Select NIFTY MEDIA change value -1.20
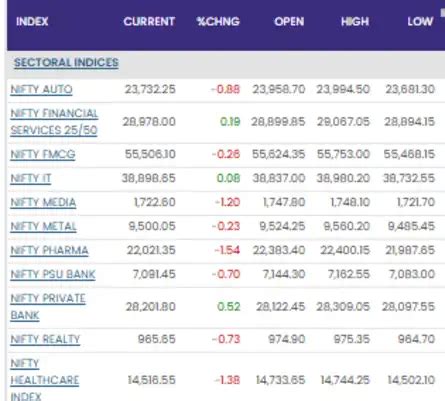445x401 pixels. coord(227,202)
